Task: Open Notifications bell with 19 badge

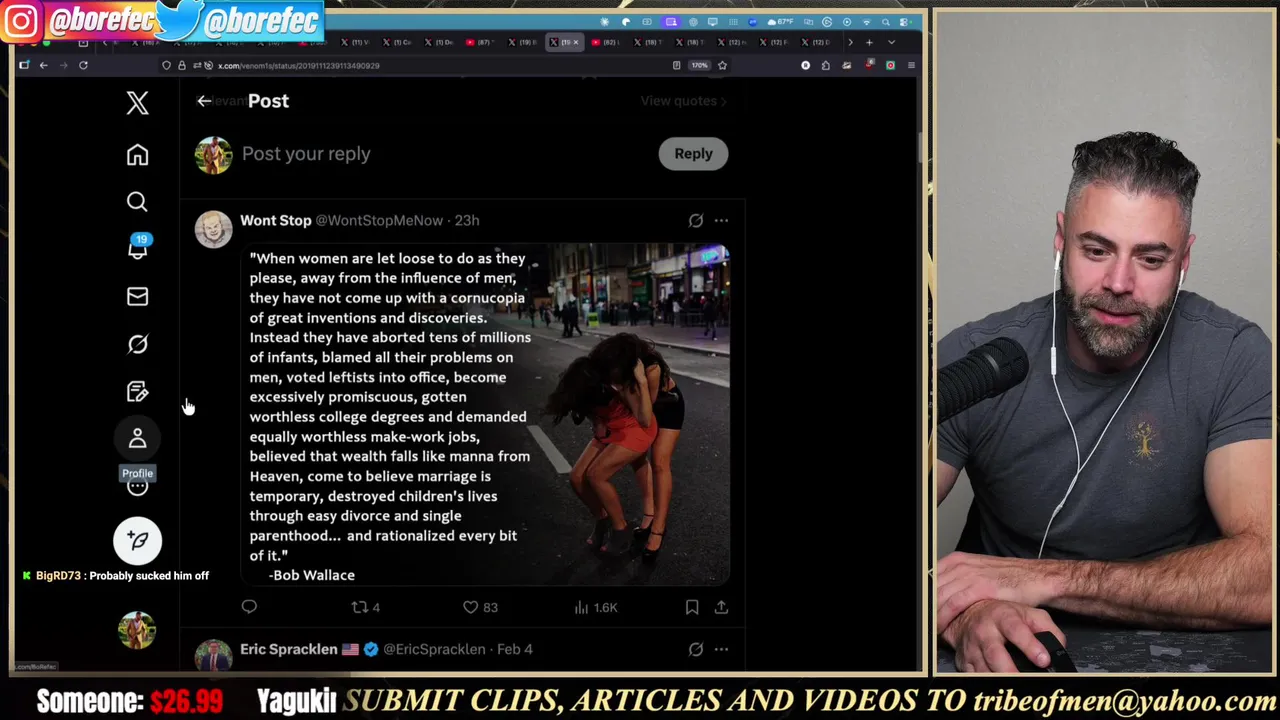Action: coord(137,248)
